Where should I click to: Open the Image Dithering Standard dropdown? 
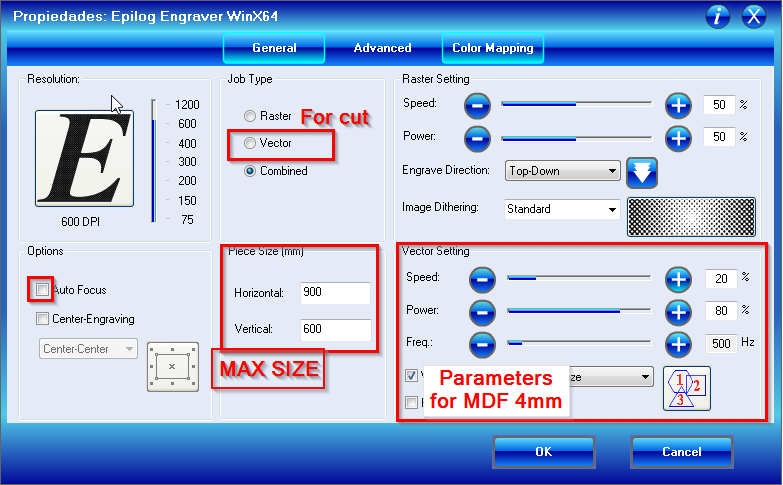point(562,209)
